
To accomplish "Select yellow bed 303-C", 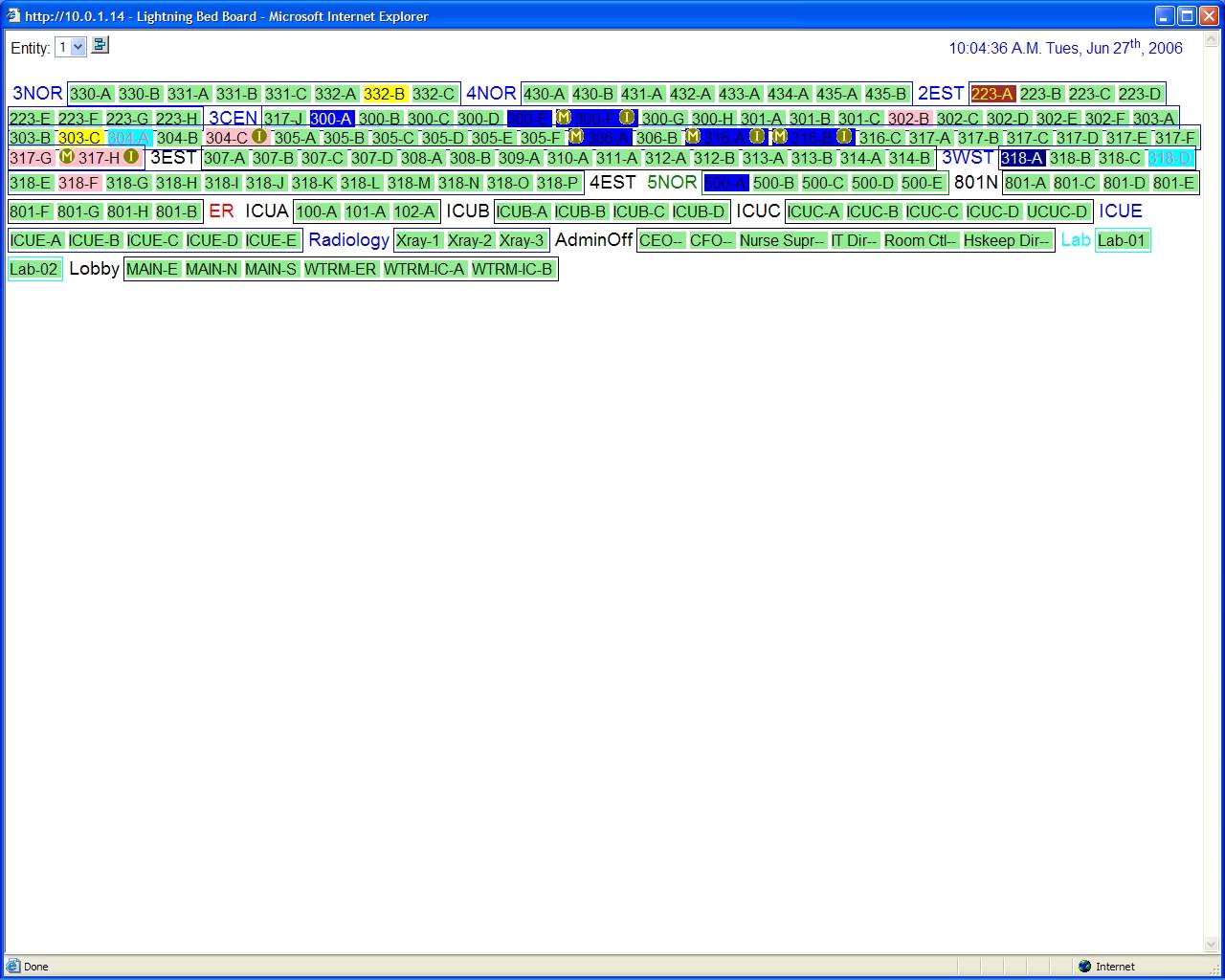I will coord(79,138).
